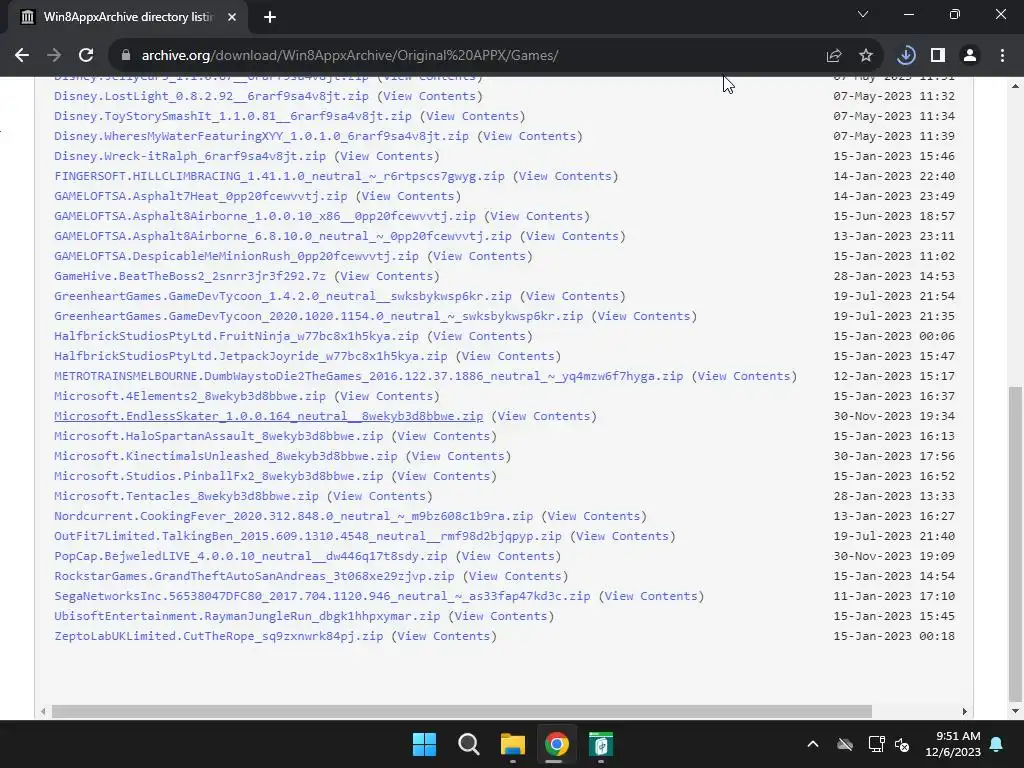Viewport: 1024px width, 768px height.
Task: Download GrandTheftAutoSanAndreas zip
Action: click(x=254, y=576)
